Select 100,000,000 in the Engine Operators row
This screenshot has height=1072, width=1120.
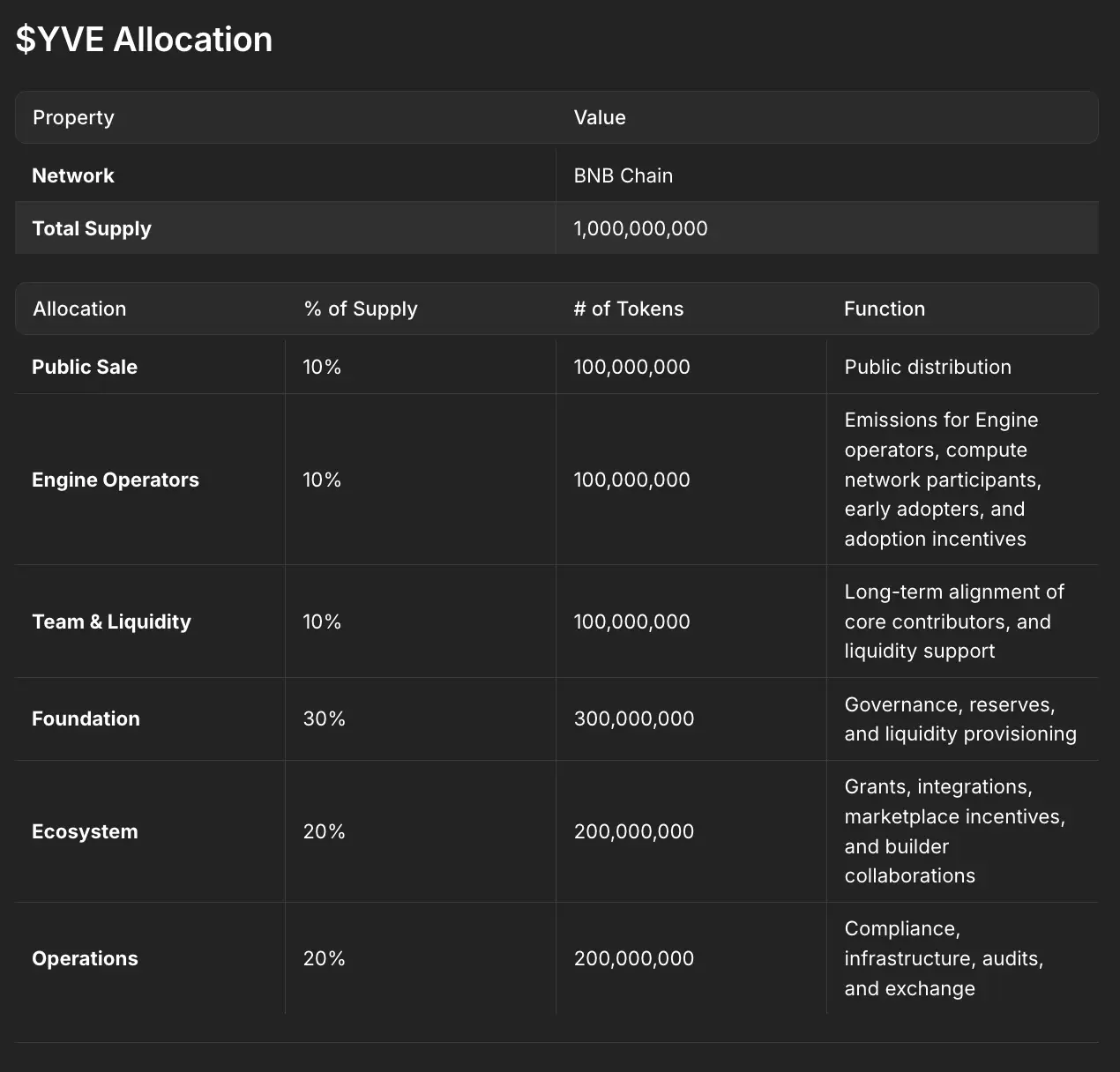632,480
